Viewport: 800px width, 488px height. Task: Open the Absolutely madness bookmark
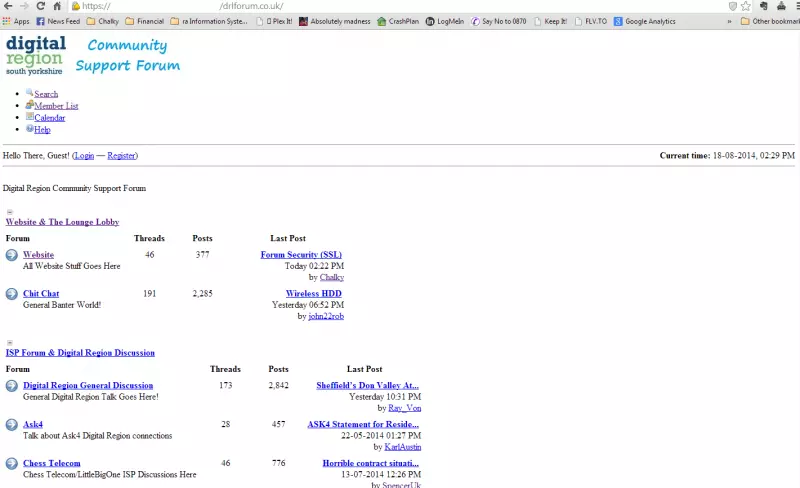(x=335, y=21)
